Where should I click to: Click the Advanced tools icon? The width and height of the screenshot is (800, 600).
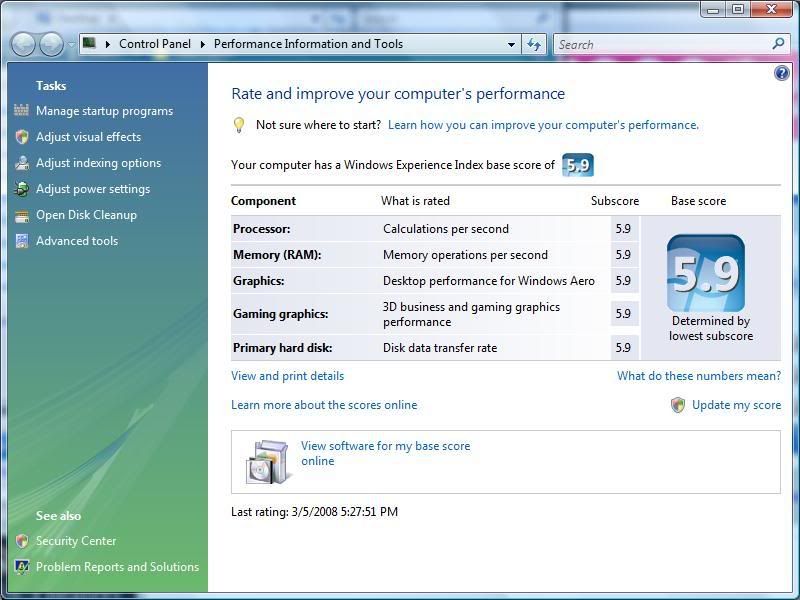(21, 241)
